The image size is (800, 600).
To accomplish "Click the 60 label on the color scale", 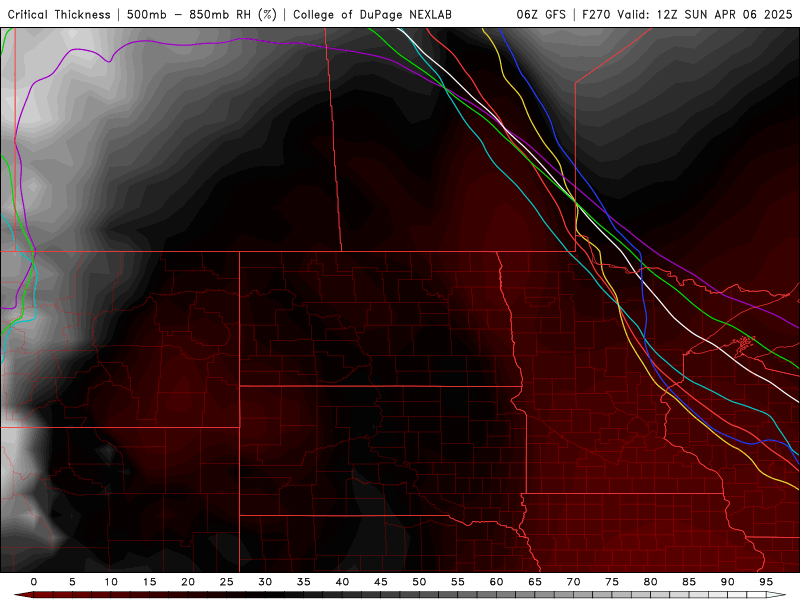I will (x=496, y=582).
